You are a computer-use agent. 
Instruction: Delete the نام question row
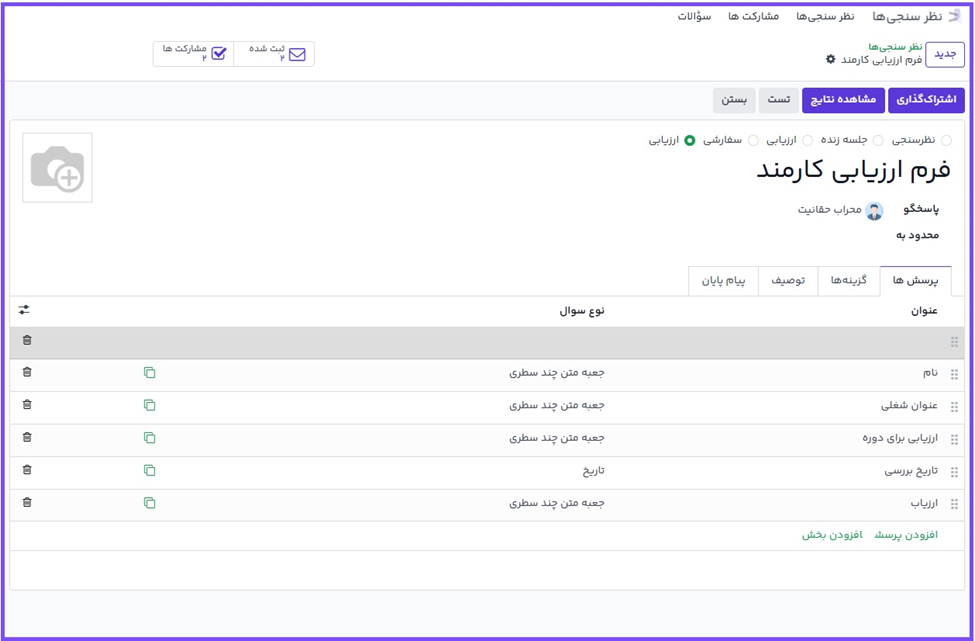click(x=27, y=373)
